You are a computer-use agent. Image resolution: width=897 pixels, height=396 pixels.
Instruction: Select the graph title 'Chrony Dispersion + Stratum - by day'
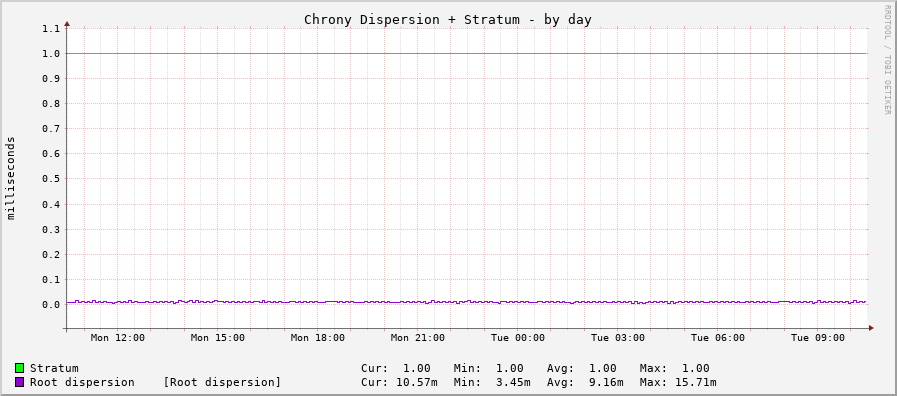coord(447,20)
